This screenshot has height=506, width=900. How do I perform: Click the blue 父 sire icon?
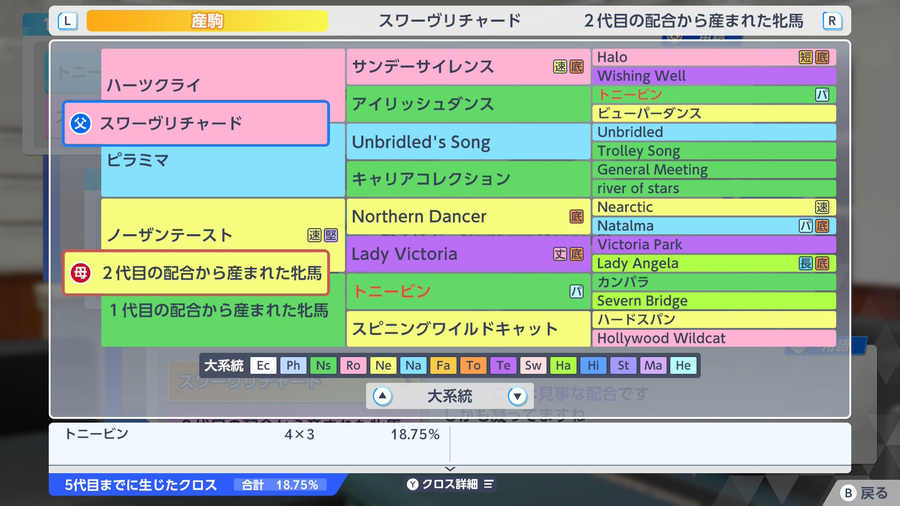[80, 123]
